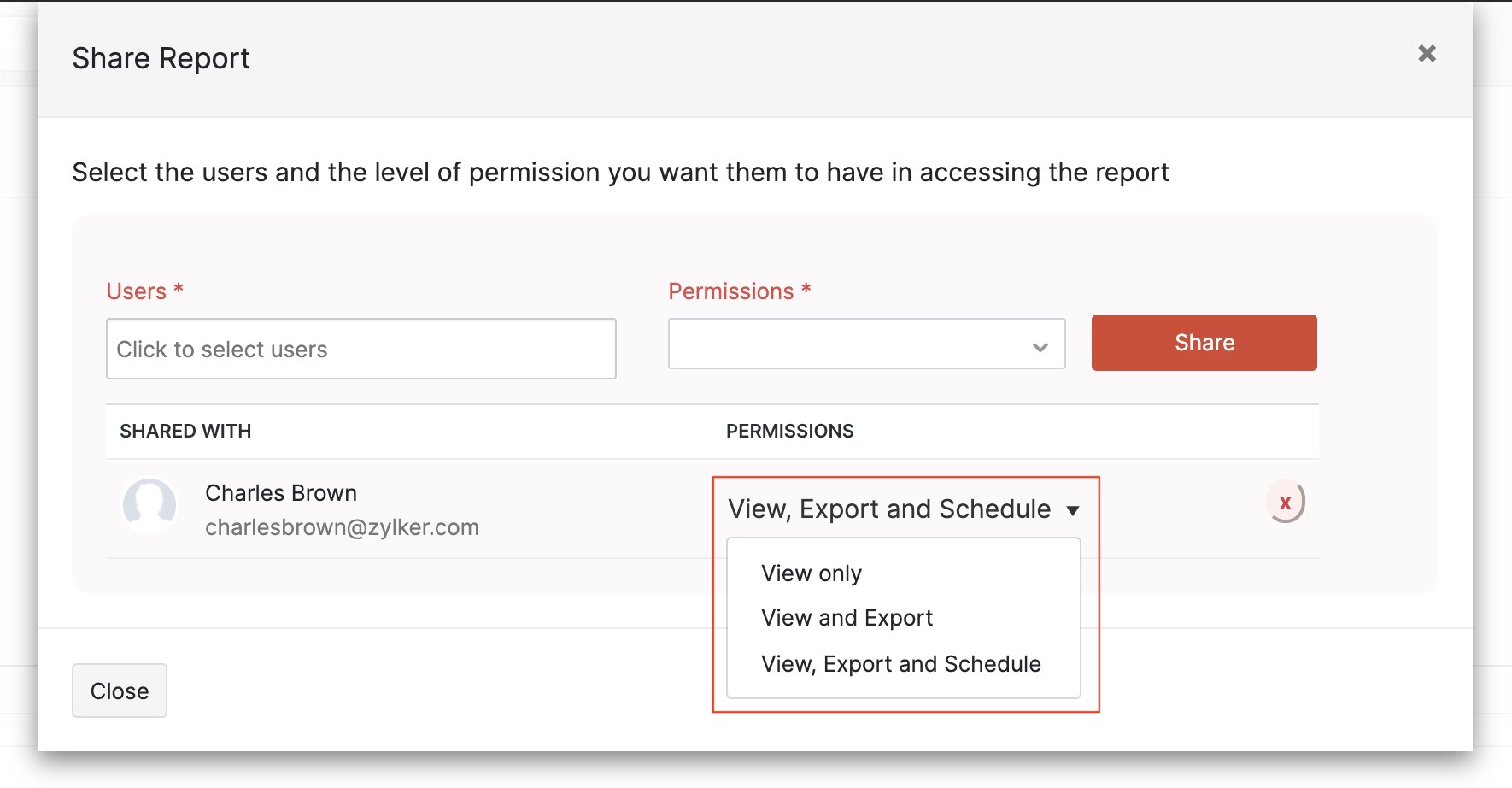Click the Share Report dialog title
1512x788 pixels.
[x=161, y=57]
